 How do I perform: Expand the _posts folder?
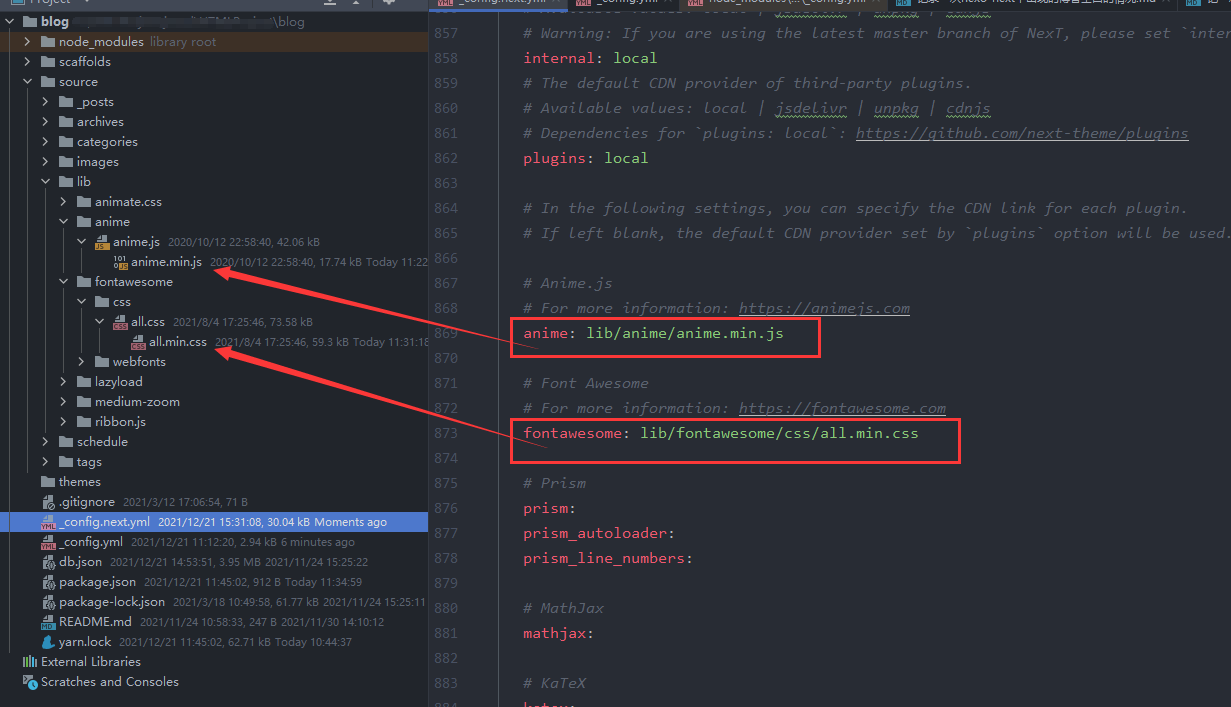pyautogui.click(x=46, y=102)
